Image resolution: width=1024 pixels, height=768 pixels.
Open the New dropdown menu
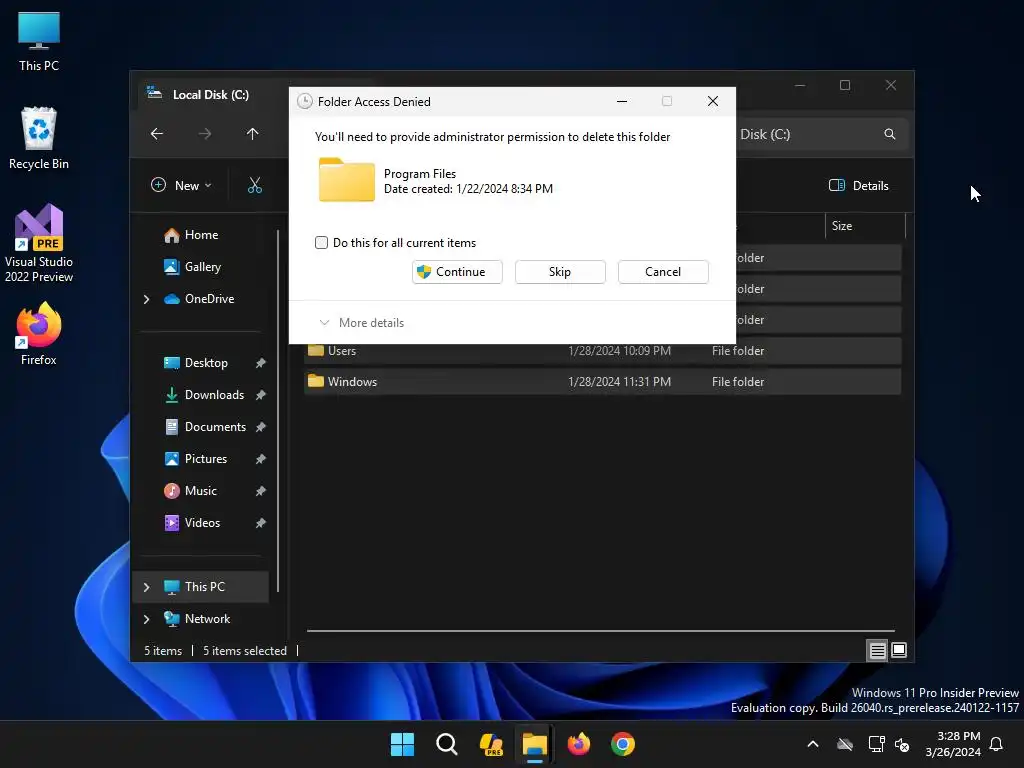[x=182, y=185]
